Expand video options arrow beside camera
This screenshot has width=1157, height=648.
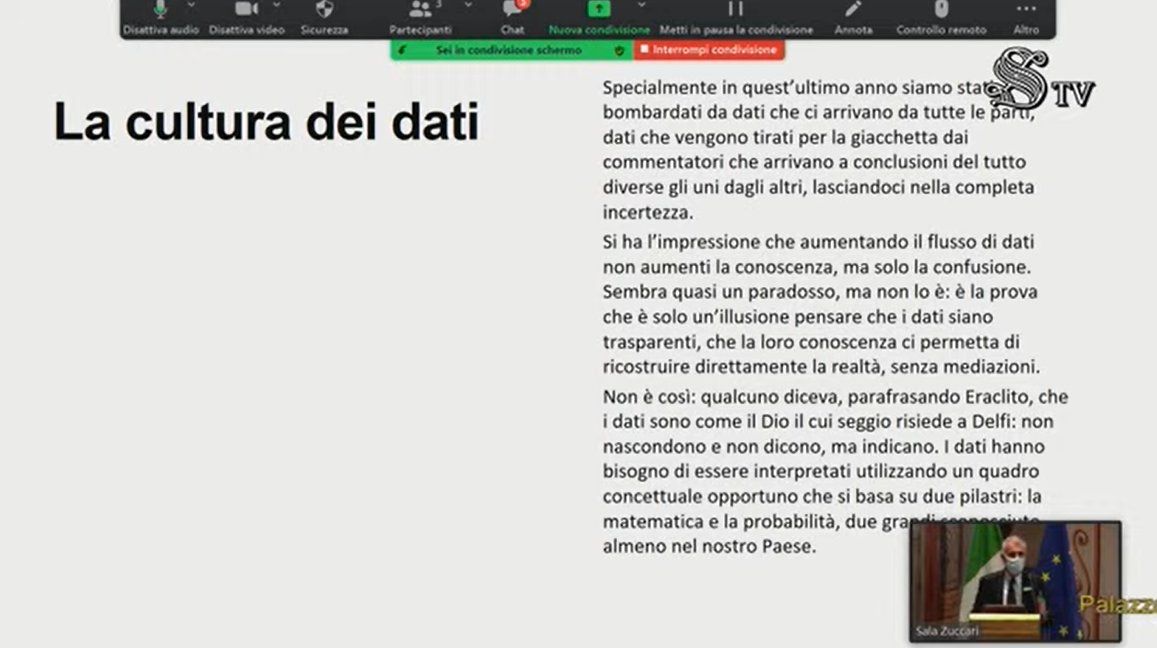pos(276,5)
